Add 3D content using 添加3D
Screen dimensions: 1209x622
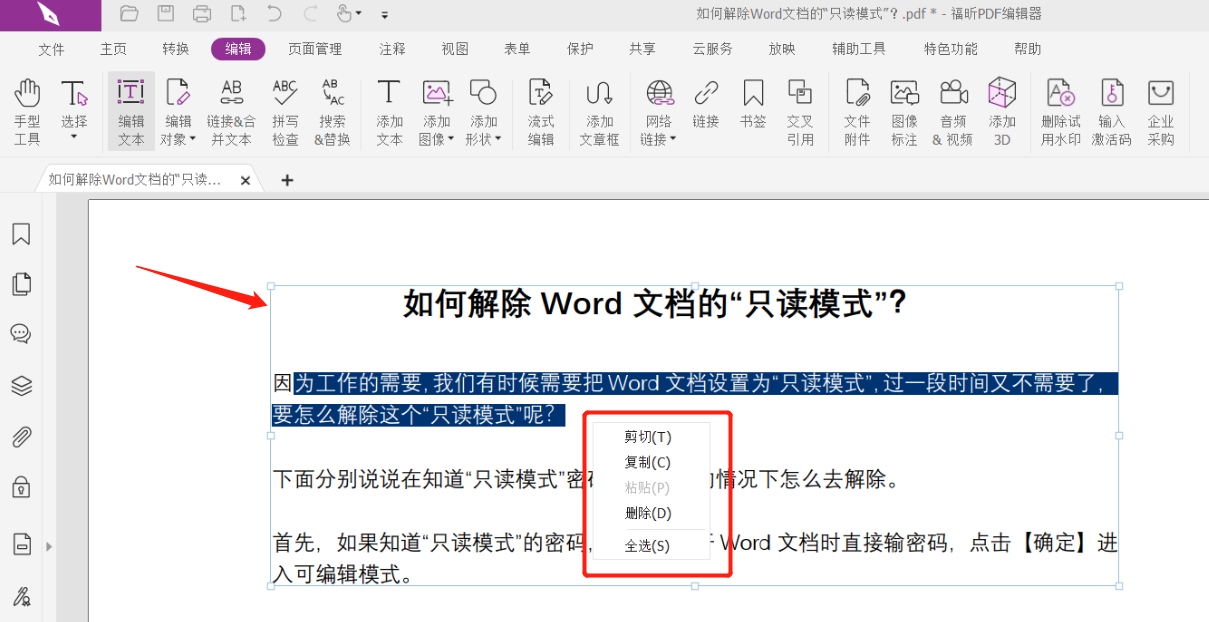(x=1002, y=110)
